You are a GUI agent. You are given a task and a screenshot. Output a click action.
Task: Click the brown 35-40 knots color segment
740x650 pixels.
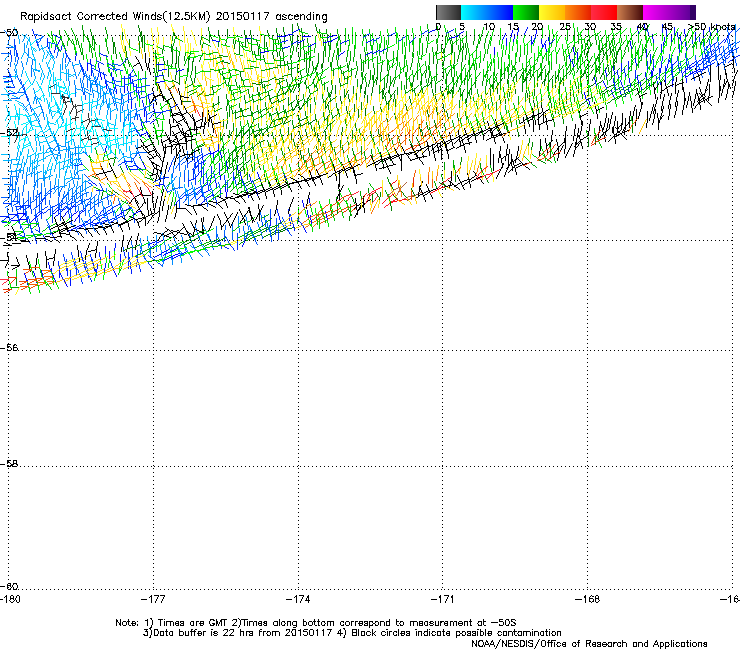(630, 12)
